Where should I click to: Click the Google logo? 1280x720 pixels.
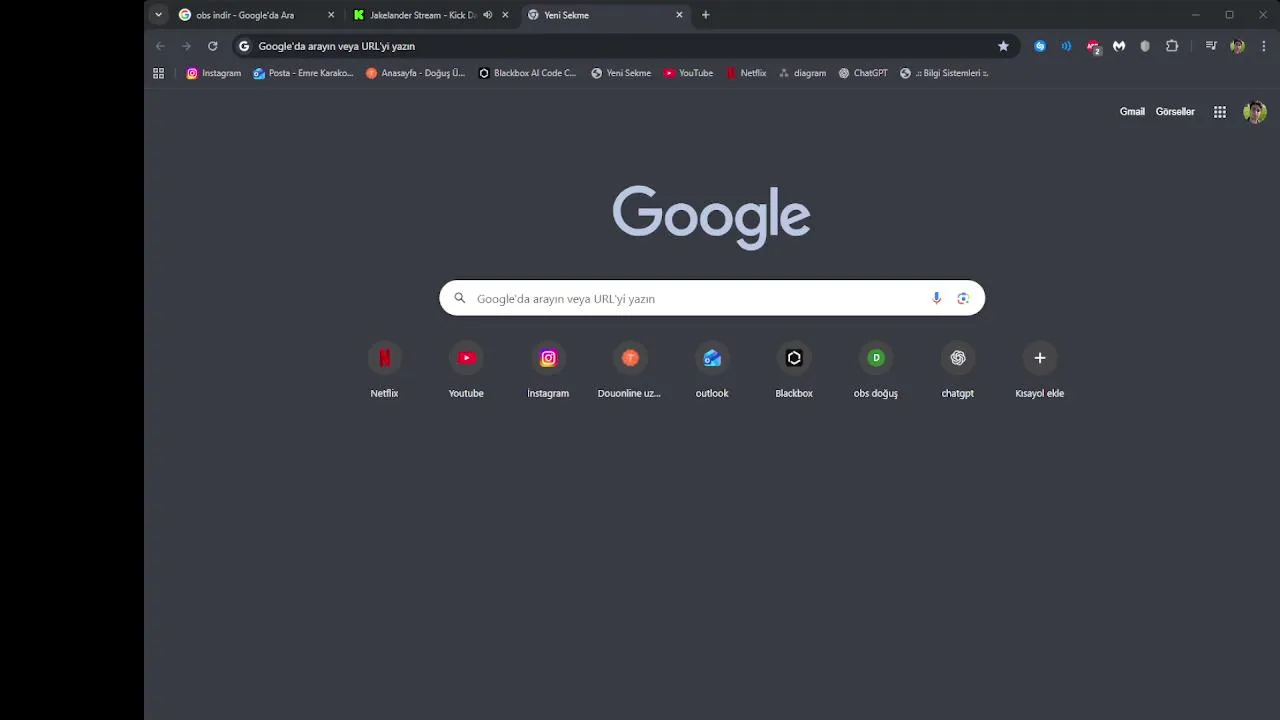point(711,216)
